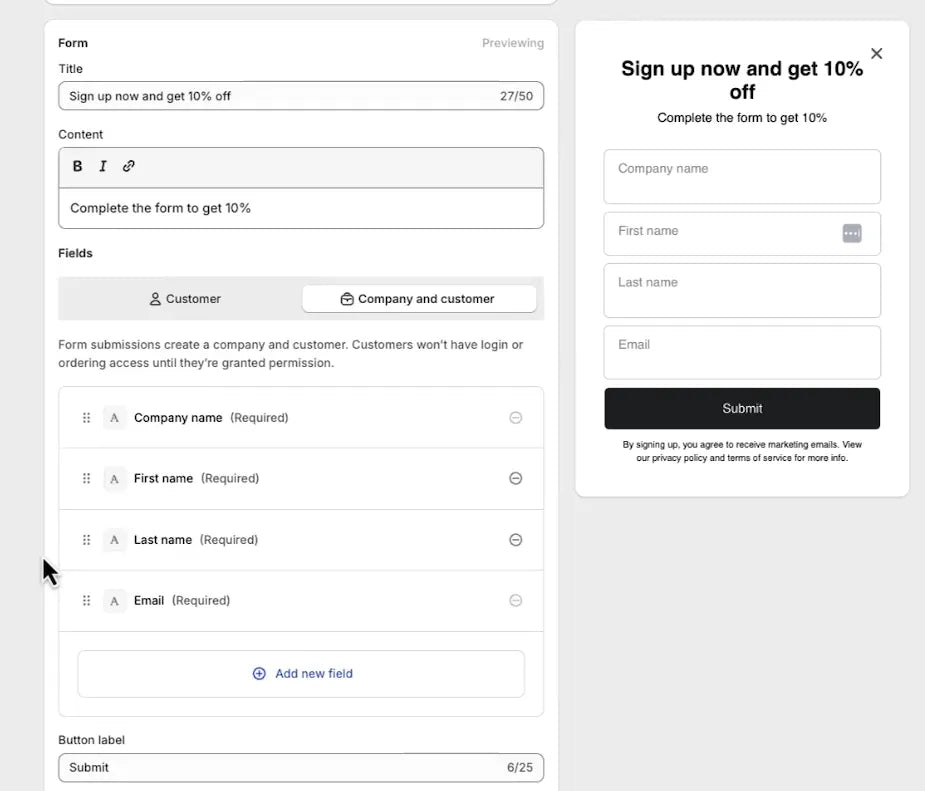This screenshot has height=791, width=925.
Task: Close the signup form preview popup
Action: tap(876, 53)
